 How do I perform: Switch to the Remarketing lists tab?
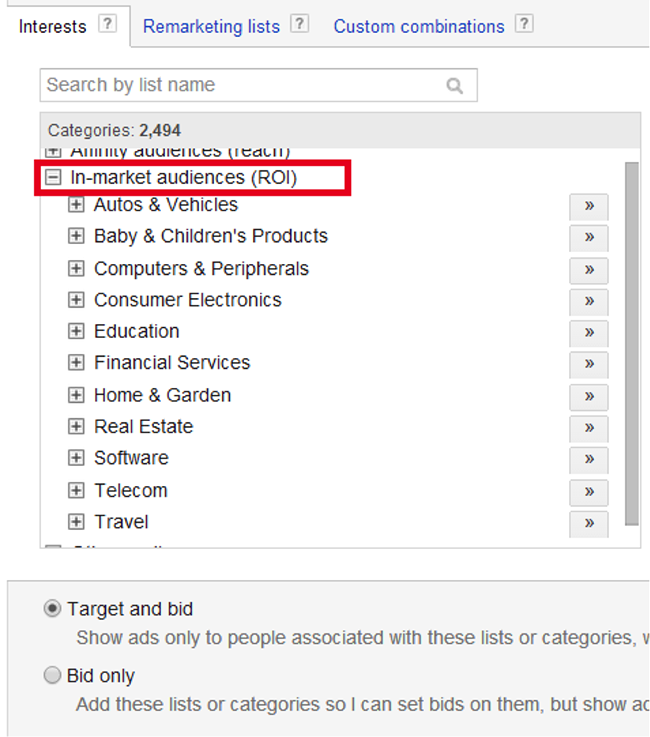(x=211, y=27)
